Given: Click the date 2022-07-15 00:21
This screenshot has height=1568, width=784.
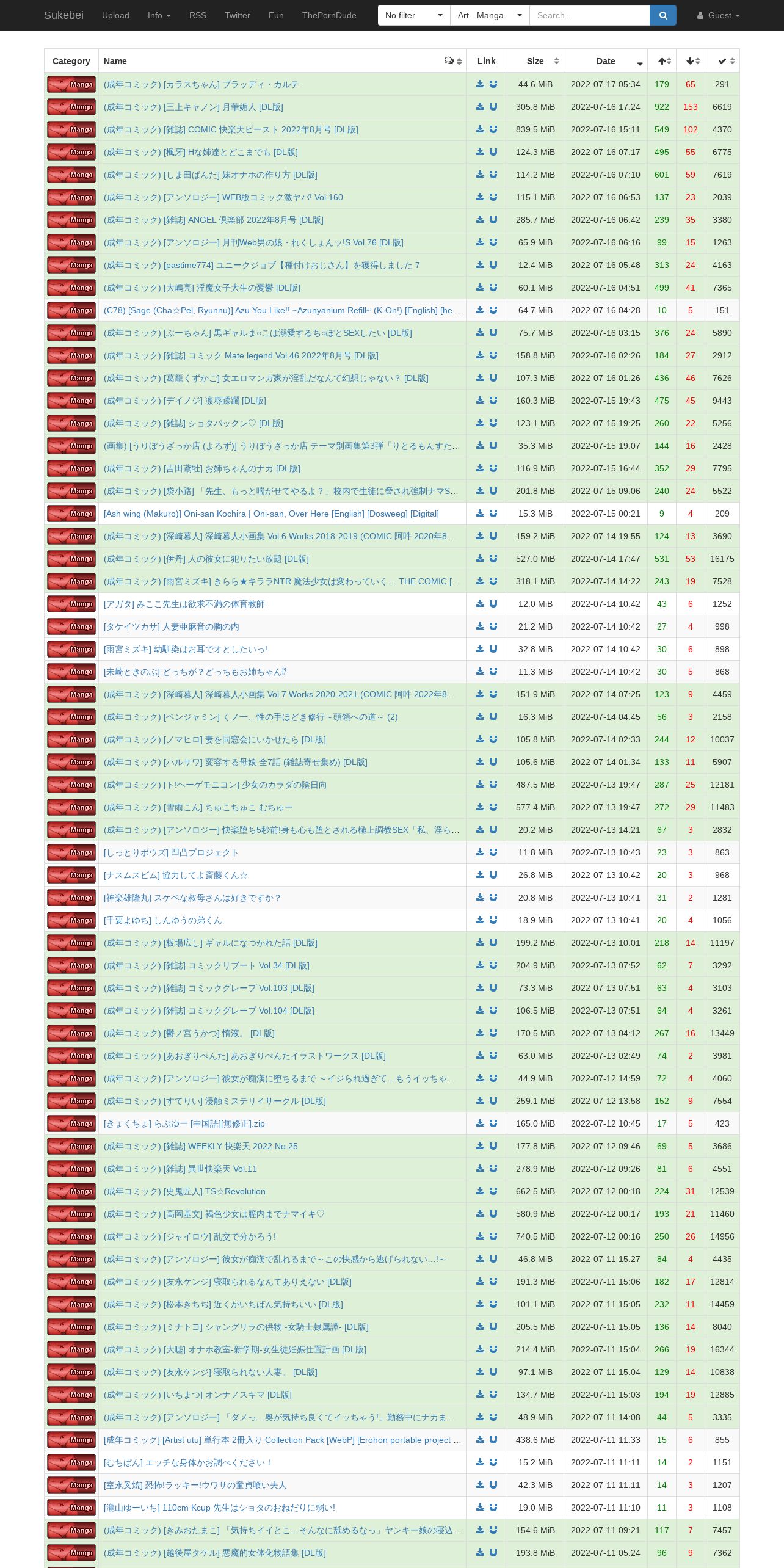Looking at the screenshot, I should tap(606, 514).
